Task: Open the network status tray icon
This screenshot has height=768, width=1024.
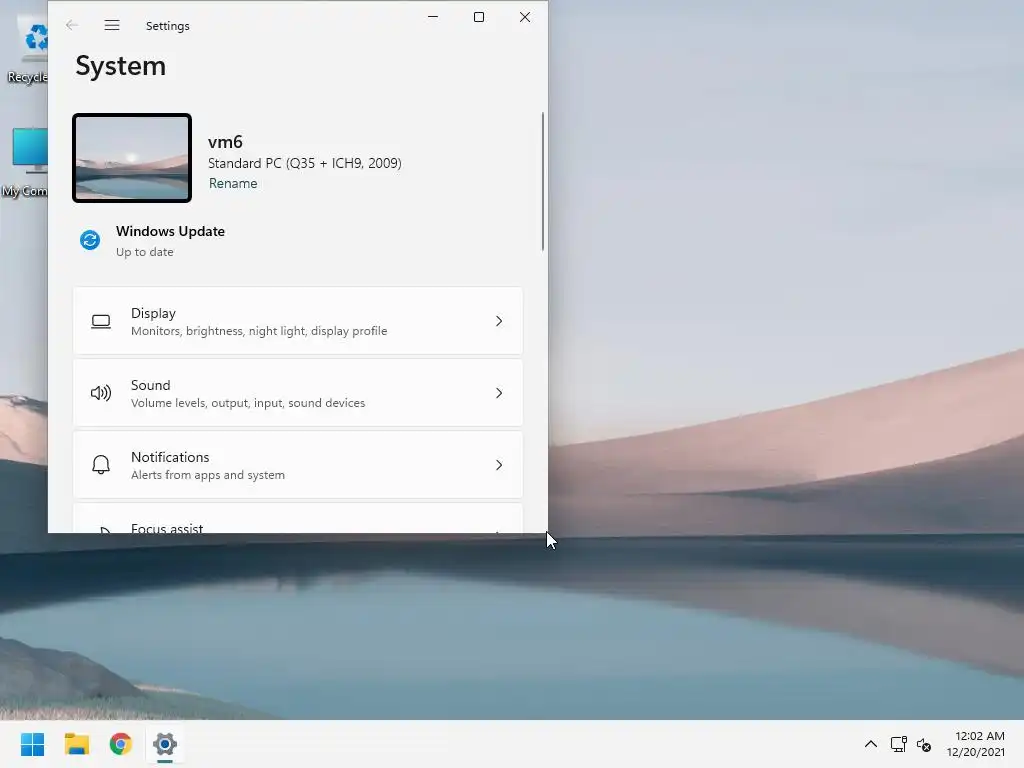Action: pos(899,744)
